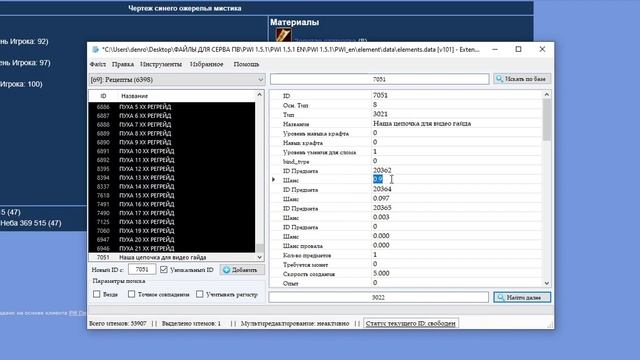Select list row ПУХА 19 ХХ РЕГРЕЙД
The height and width of the screenshot is (360, 640).
[172, 231]
